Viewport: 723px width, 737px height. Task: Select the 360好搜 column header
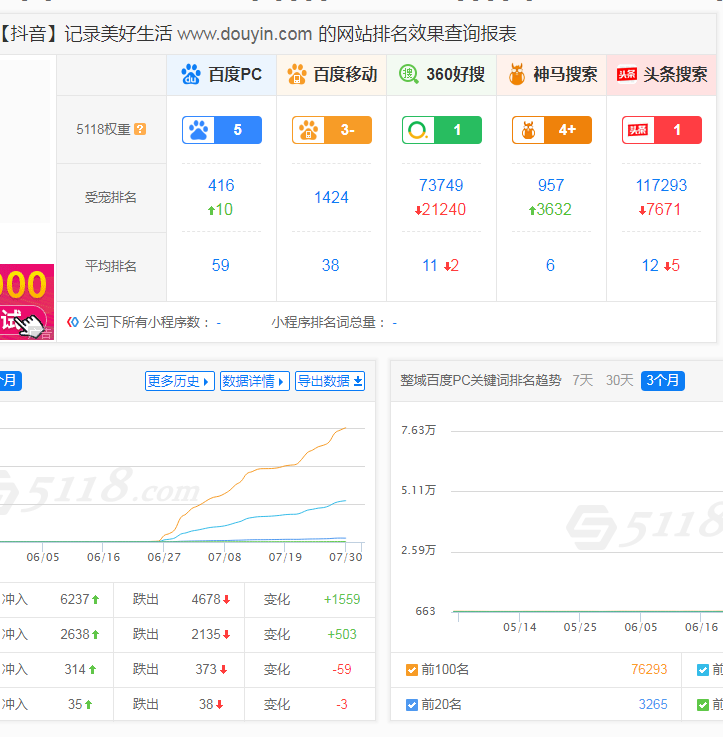442,75
